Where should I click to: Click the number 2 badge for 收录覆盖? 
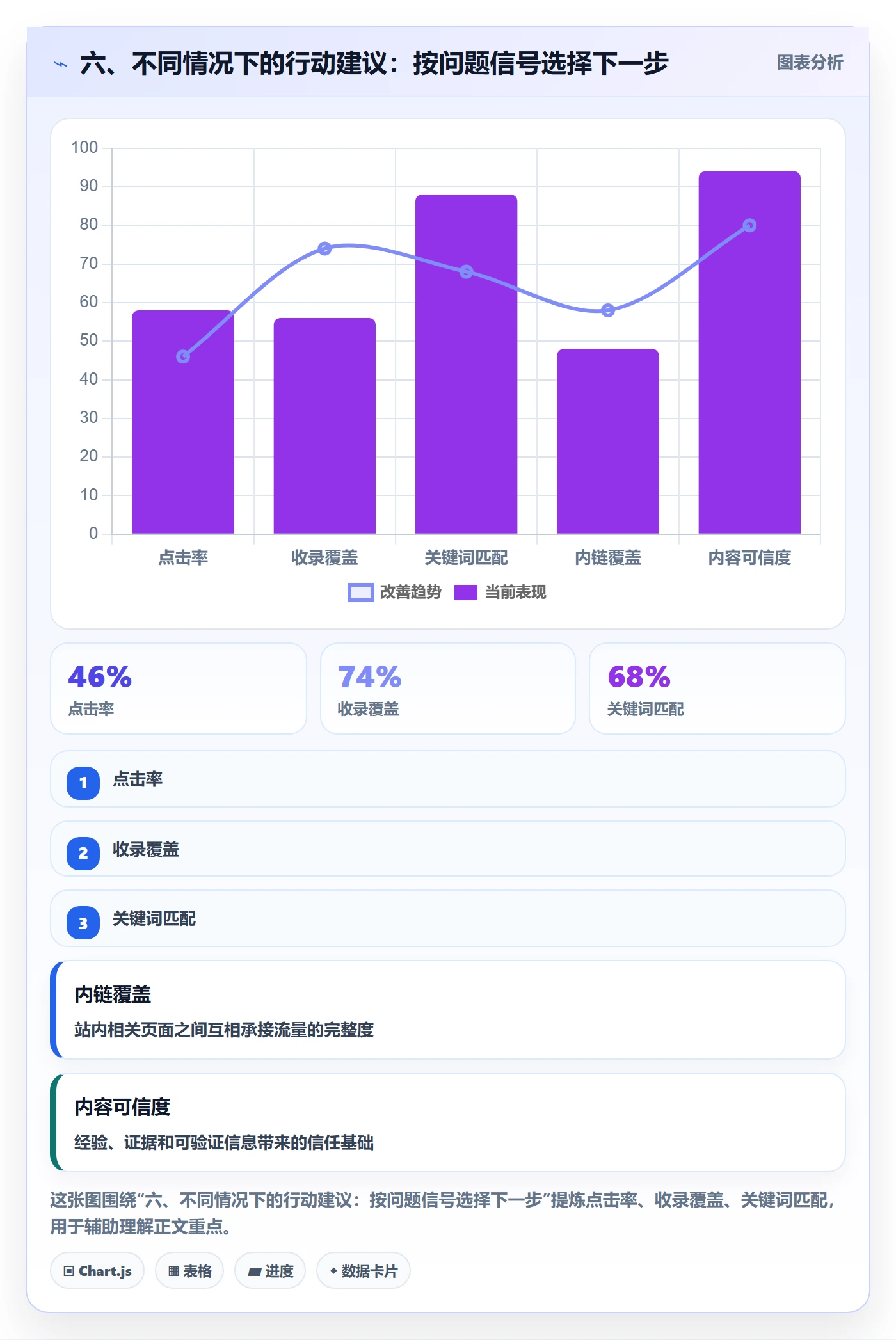[x=83, y=853]
